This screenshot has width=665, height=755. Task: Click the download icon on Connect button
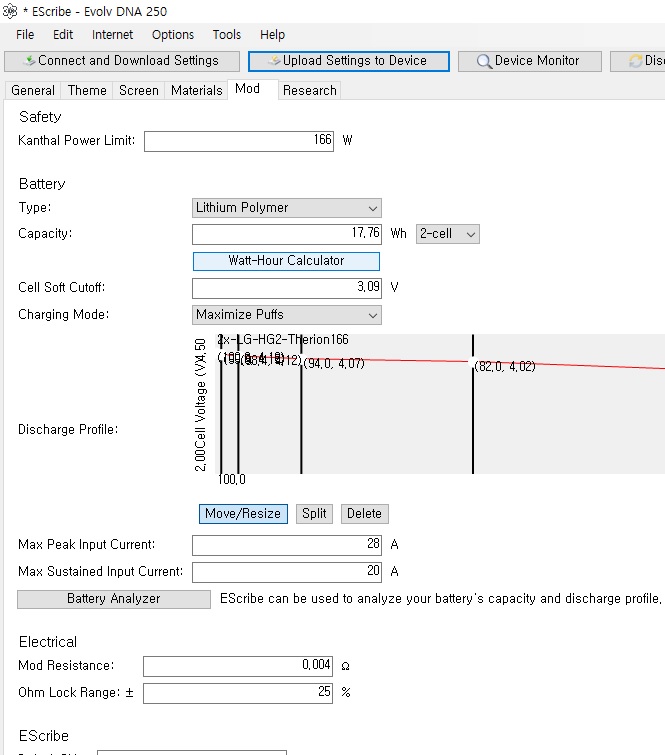pos(30,60)
